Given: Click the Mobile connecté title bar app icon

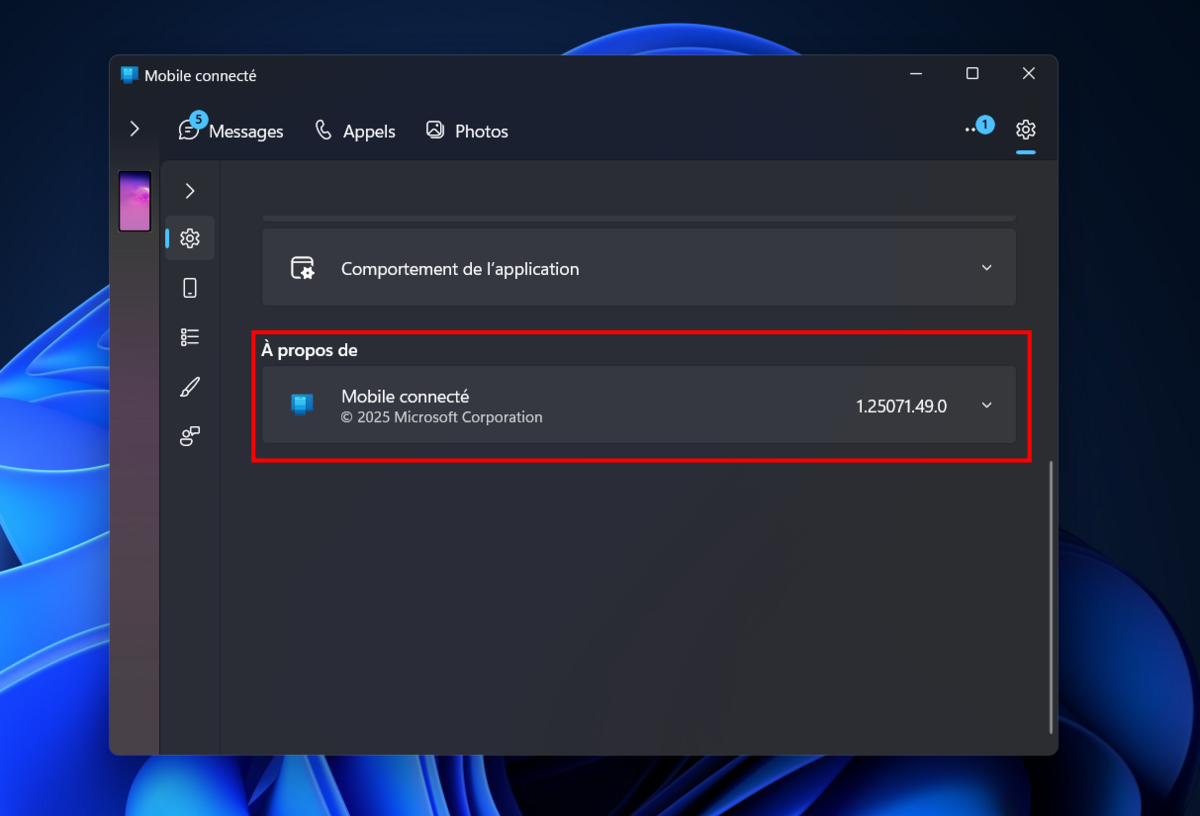Looking at the screenshot, I should pos(129,75).
